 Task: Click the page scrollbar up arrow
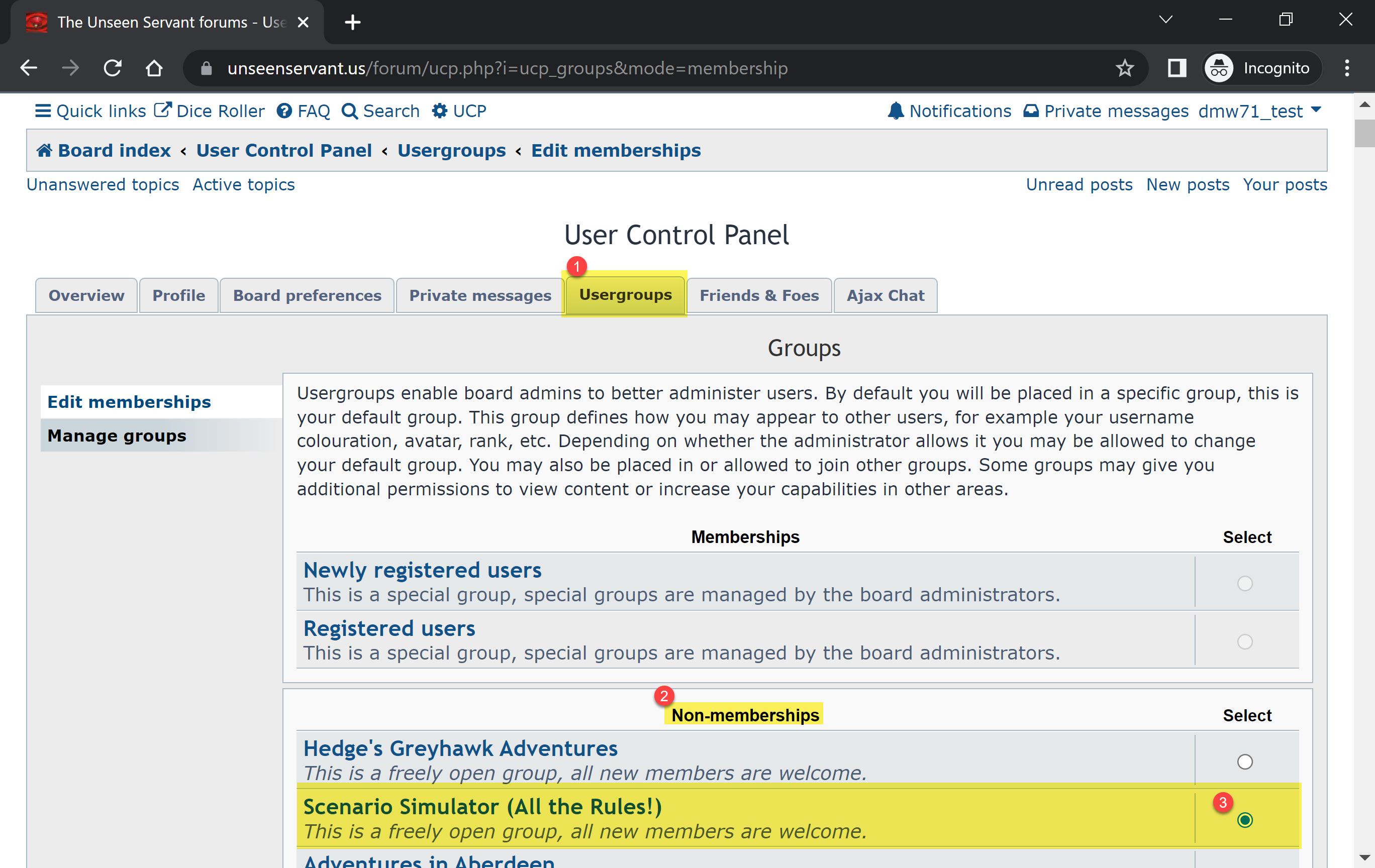[1364, 104]
